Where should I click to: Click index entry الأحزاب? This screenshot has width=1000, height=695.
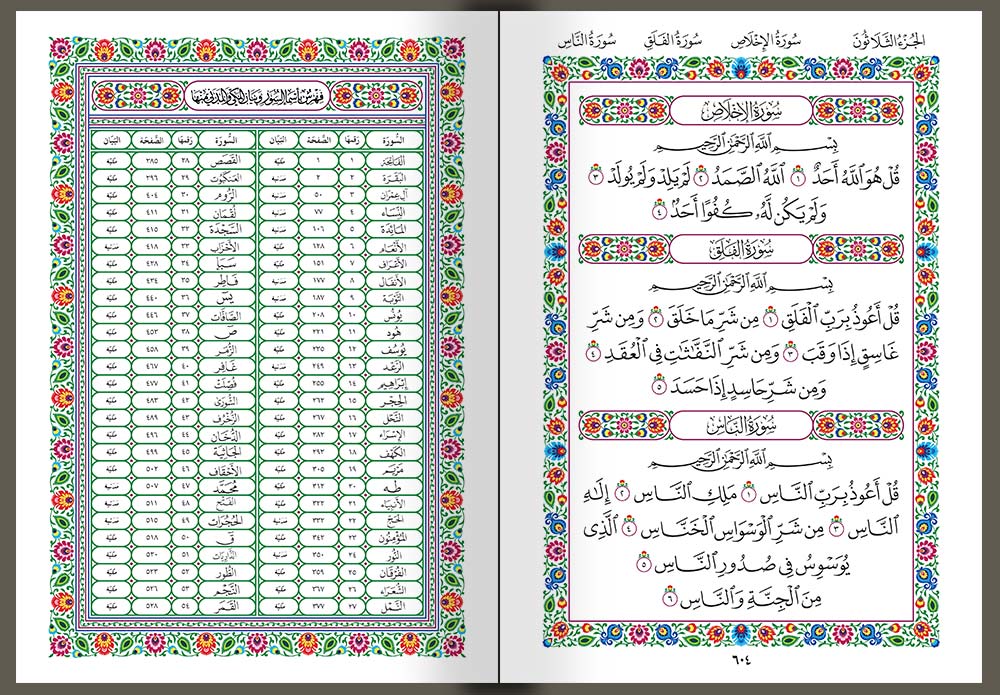pyautogui.click(x=226, y=247)
